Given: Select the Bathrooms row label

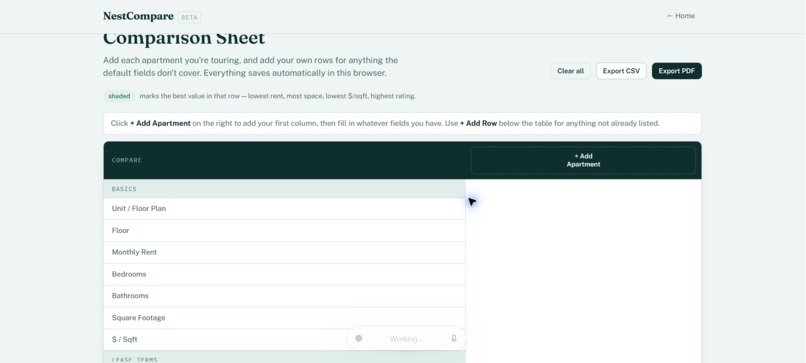Looking at the screenshot, I should coord(130,296).
